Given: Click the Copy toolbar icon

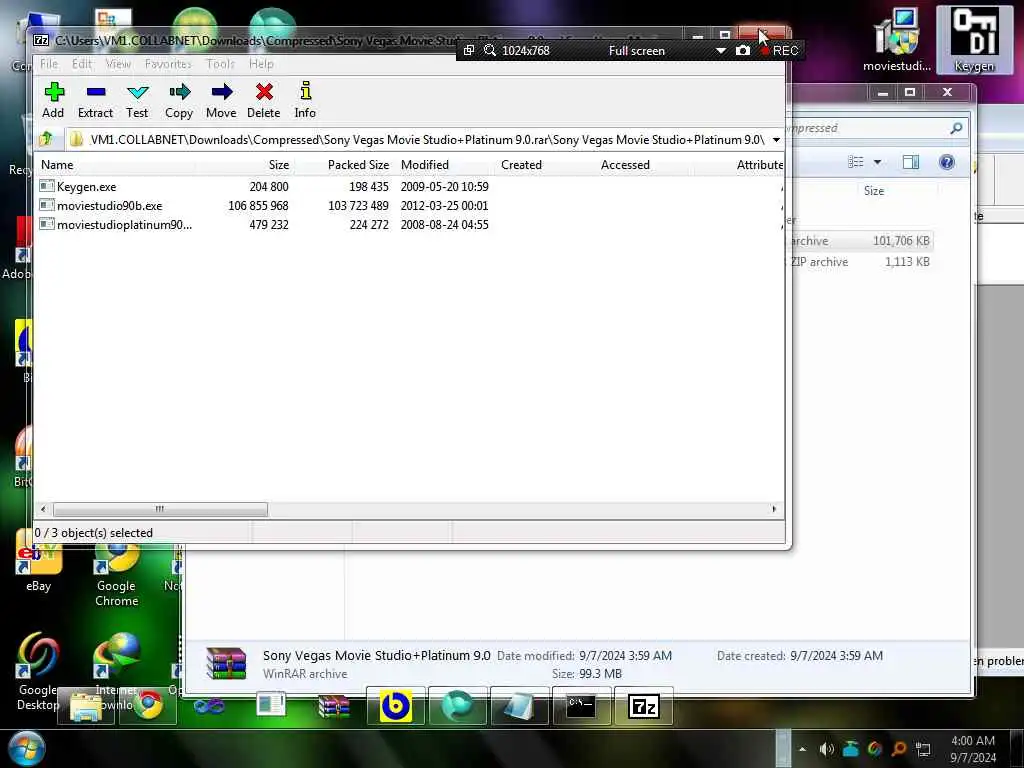Looking at the screenshot, I should click(x=179, y=99).
